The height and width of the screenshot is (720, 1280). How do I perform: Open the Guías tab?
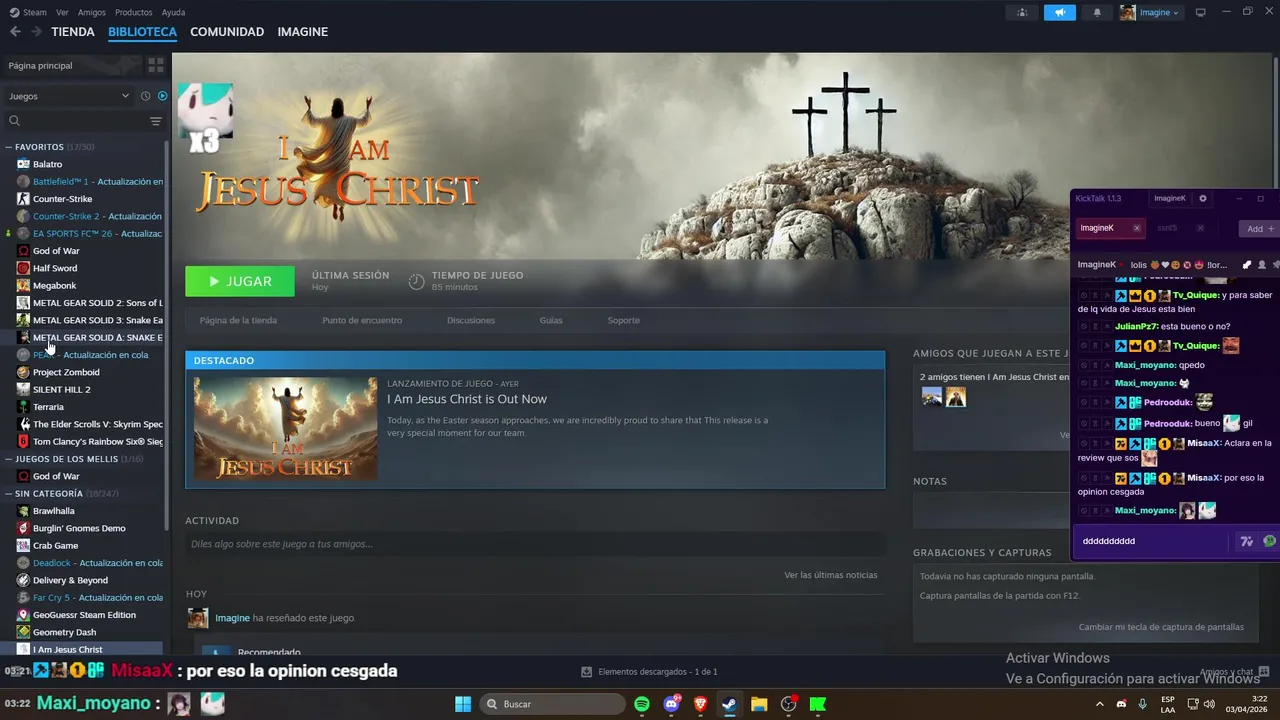pyautogui.click(x=551, y=320)
